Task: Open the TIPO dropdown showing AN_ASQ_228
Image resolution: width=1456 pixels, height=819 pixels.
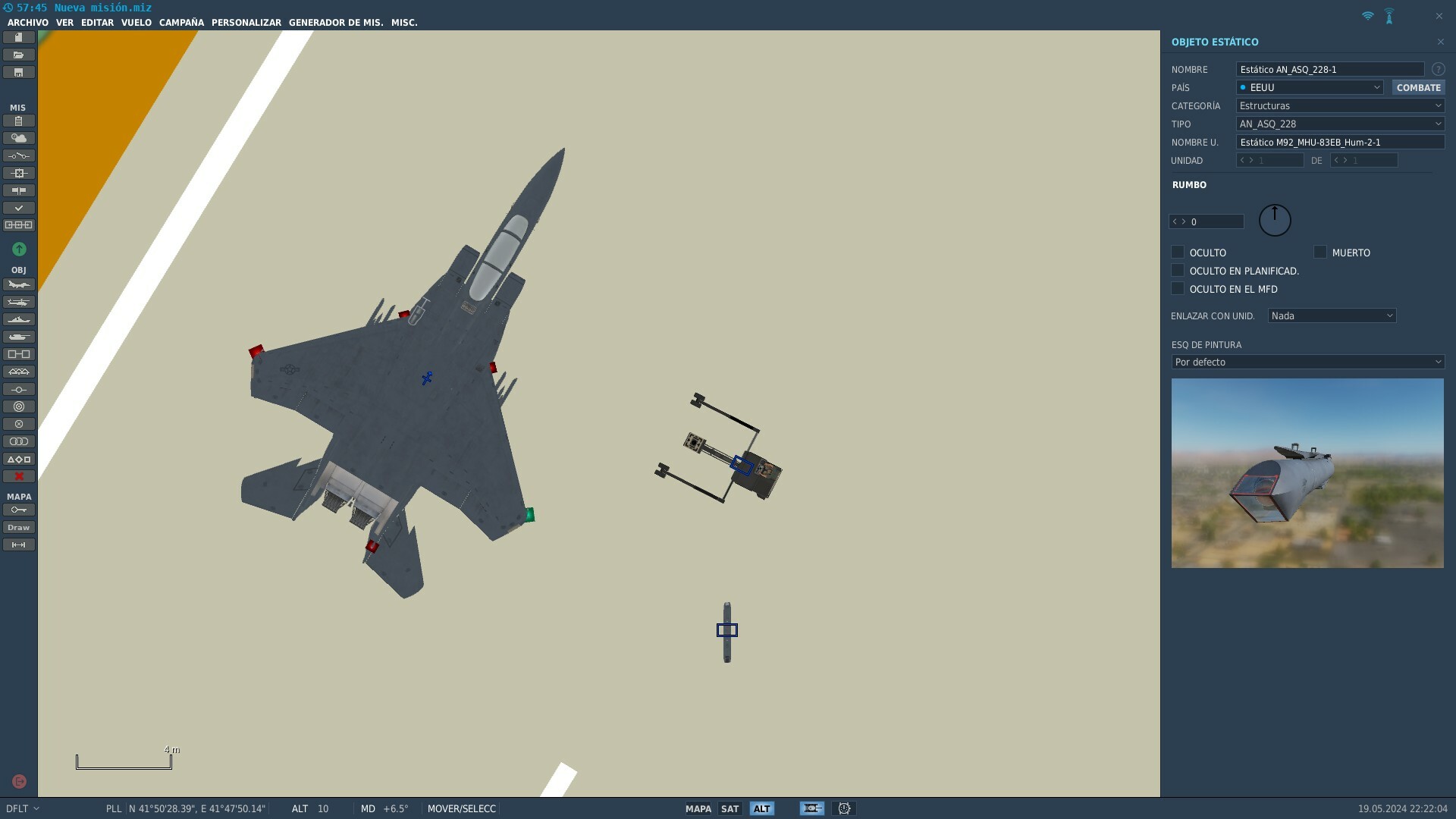Action: click(1340, 124)
